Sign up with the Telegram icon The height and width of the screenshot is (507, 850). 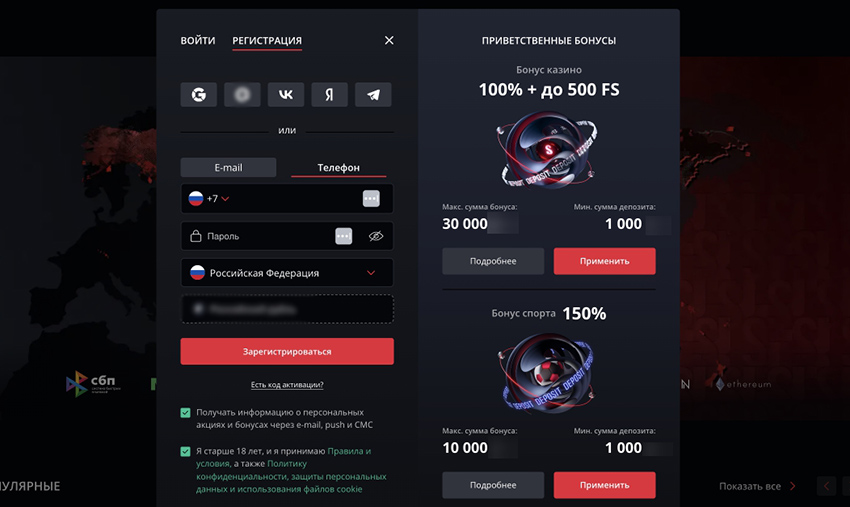373,95
